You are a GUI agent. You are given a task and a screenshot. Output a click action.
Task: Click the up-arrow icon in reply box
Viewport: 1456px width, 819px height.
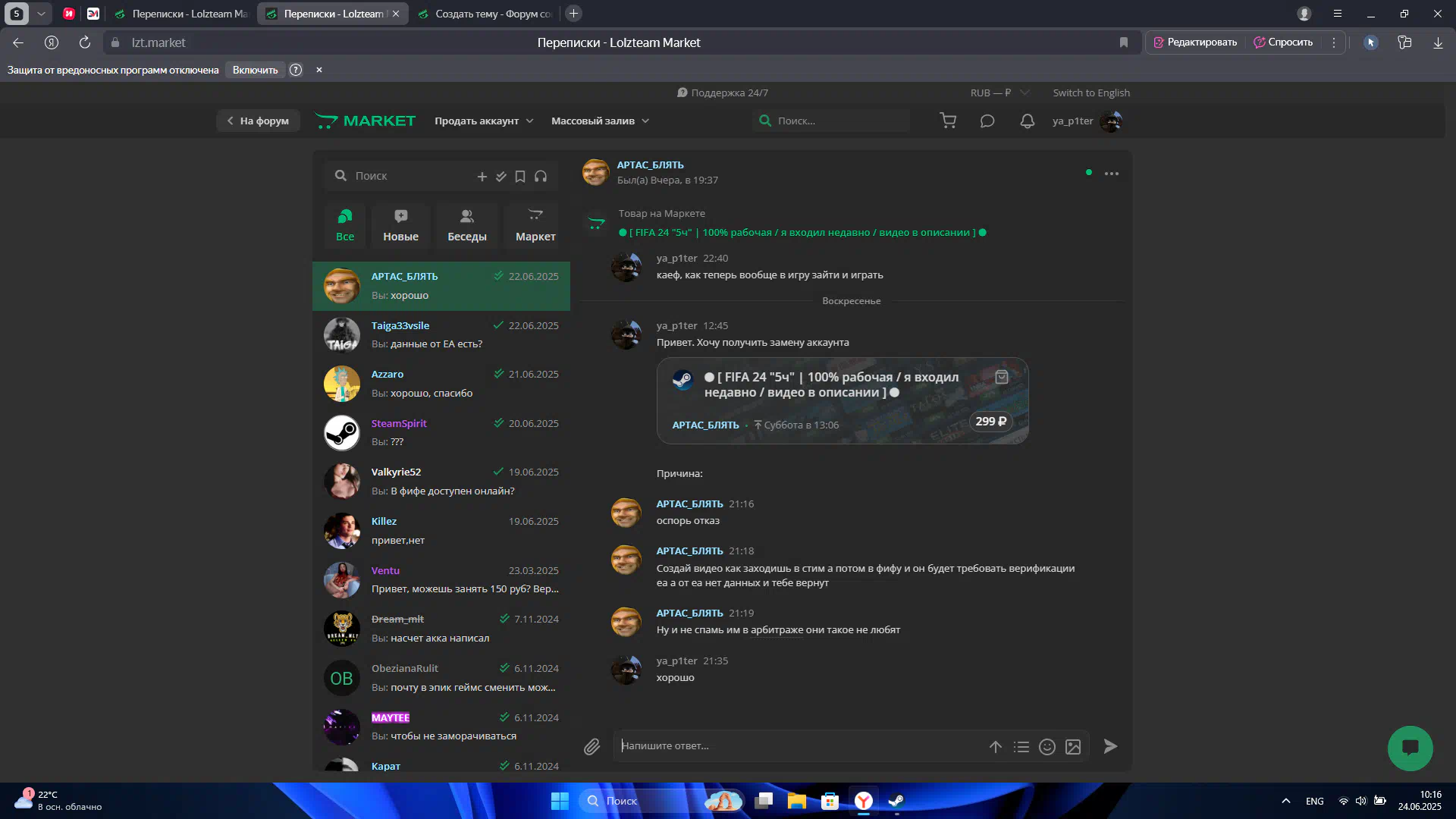(996, 747)
